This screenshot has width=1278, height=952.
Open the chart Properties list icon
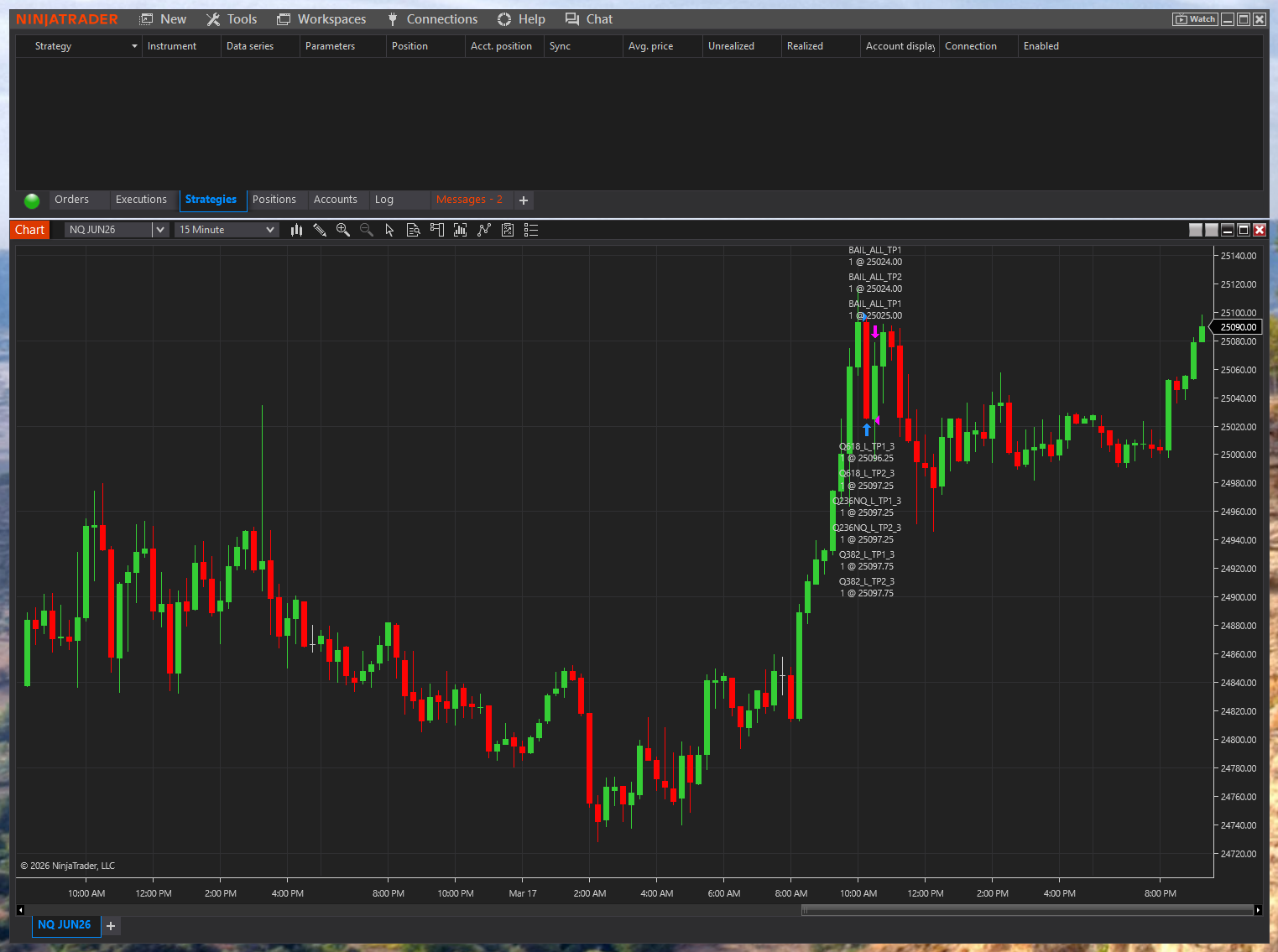tap(530, 229)
